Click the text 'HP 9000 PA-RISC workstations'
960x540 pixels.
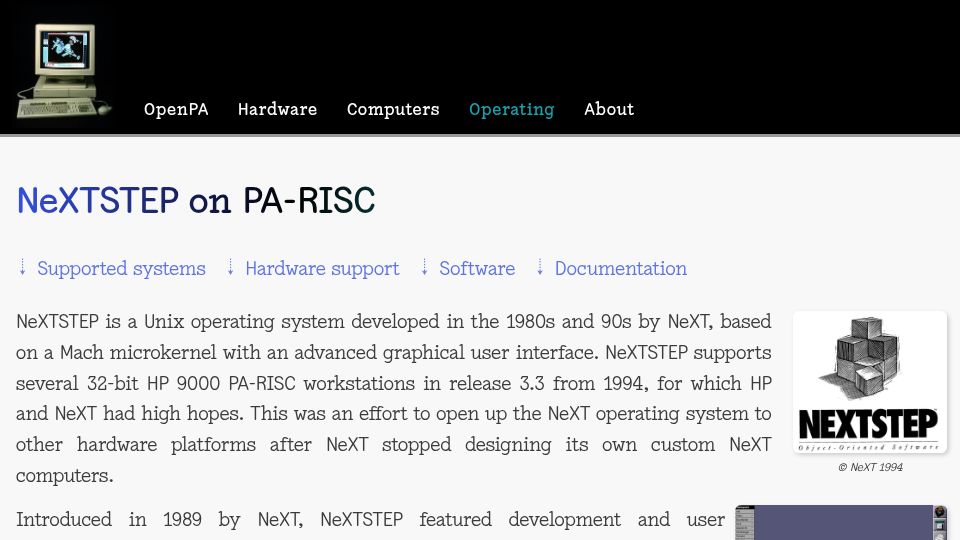281,383
